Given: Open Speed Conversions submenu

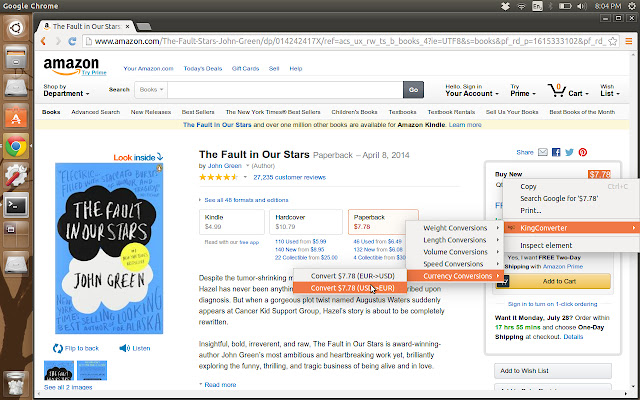Looking at the screenshot, I should point(453,264).
